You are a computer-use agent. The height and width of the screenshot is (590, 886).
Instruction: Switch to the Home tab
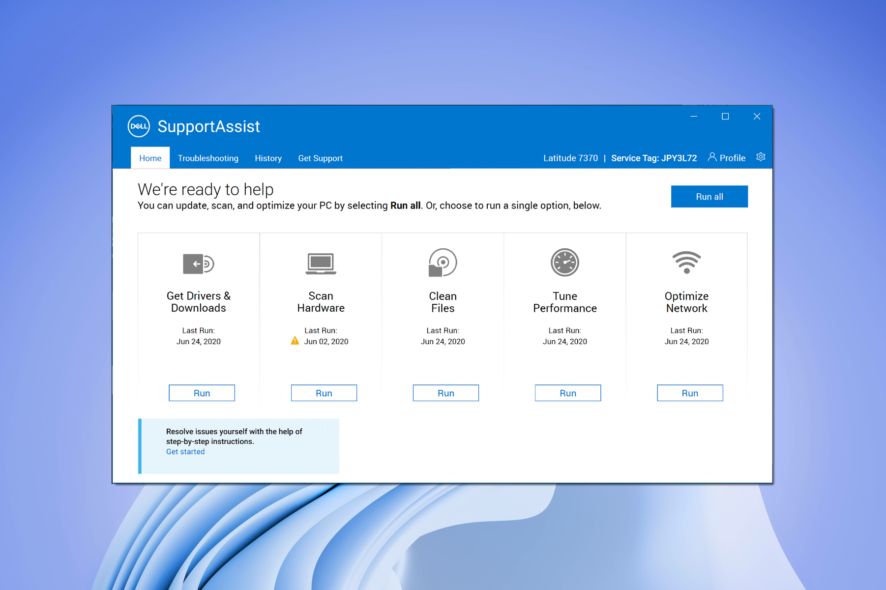point(150,158)
